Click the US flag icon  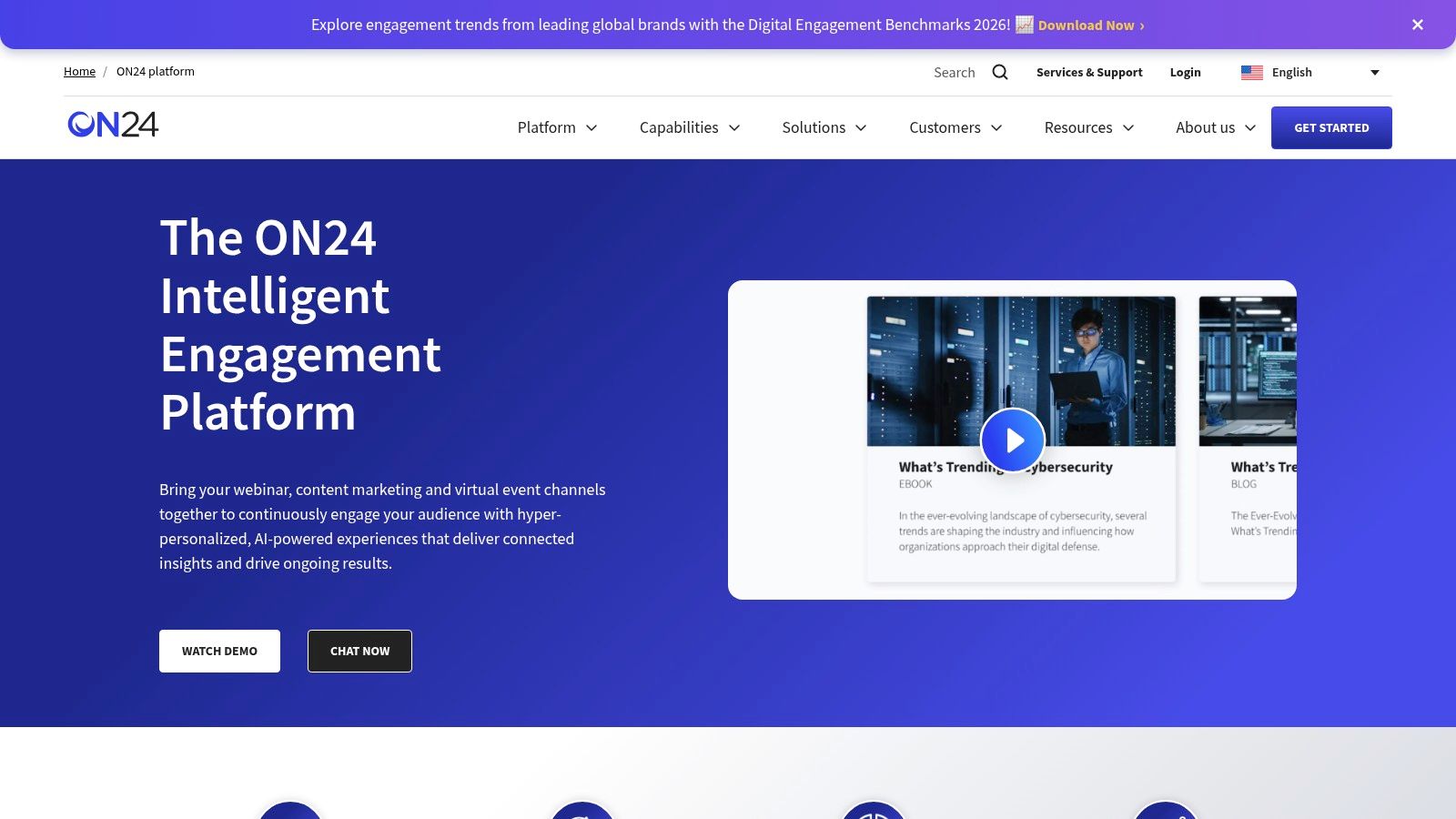point(1252,73)
